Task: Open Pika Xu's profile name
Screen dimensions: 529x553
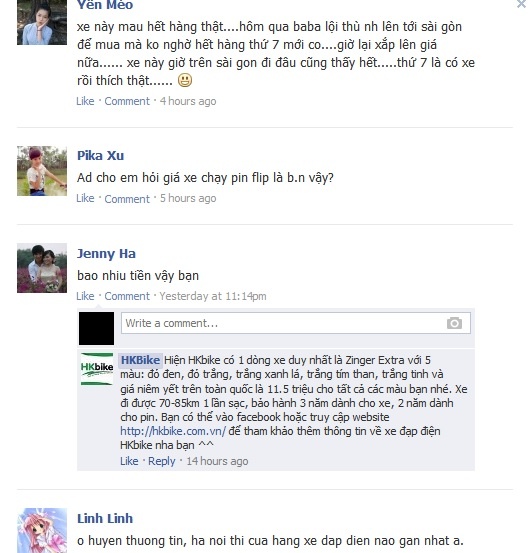Action: (101, 156)
